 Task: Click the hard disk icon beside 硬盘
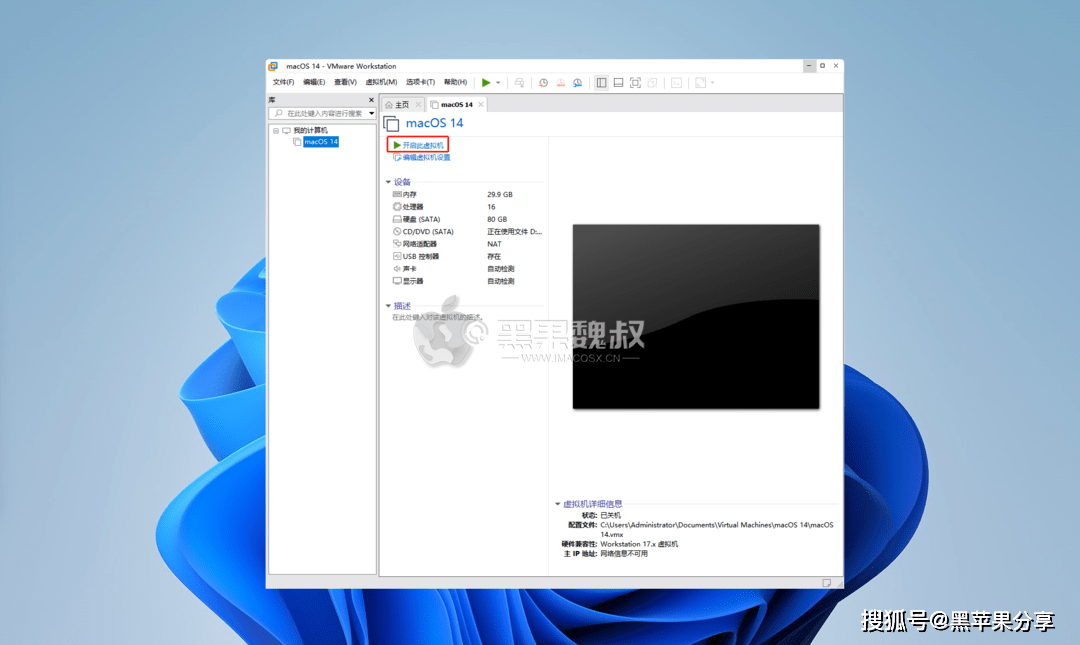[397, 219]
